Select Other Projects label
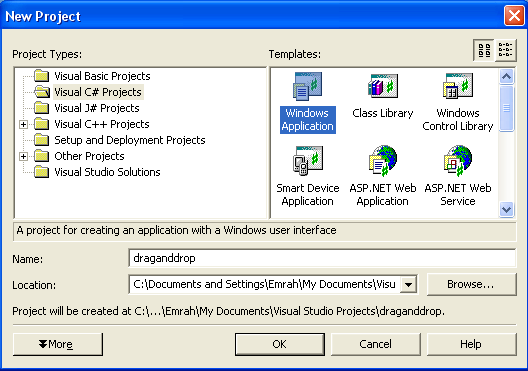528x371 pixels. tap(89, 156)
